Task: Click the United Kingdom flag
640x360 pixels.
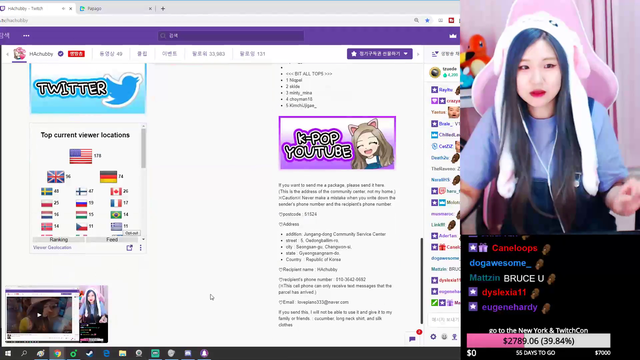Action: point(56,177)
